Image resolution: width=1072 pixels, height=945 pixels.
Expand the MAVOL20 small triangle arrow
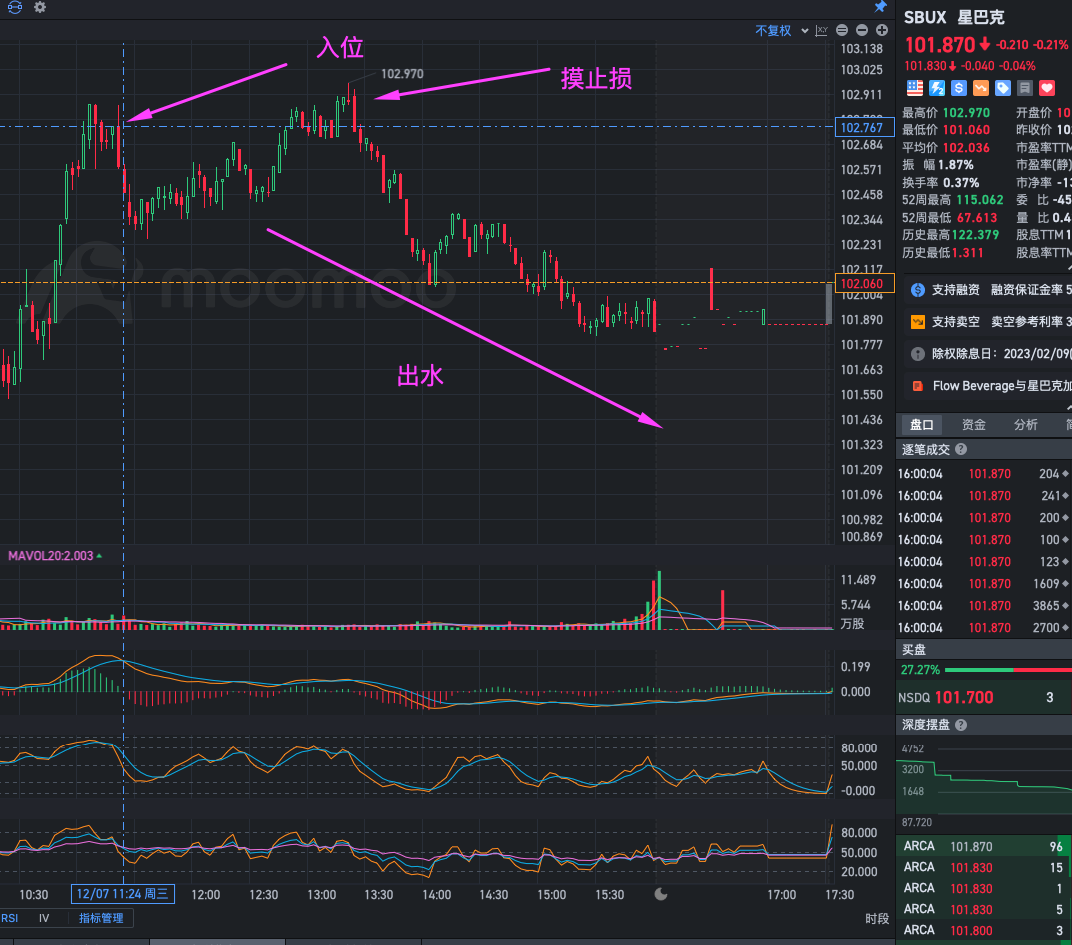click(99, 555)
